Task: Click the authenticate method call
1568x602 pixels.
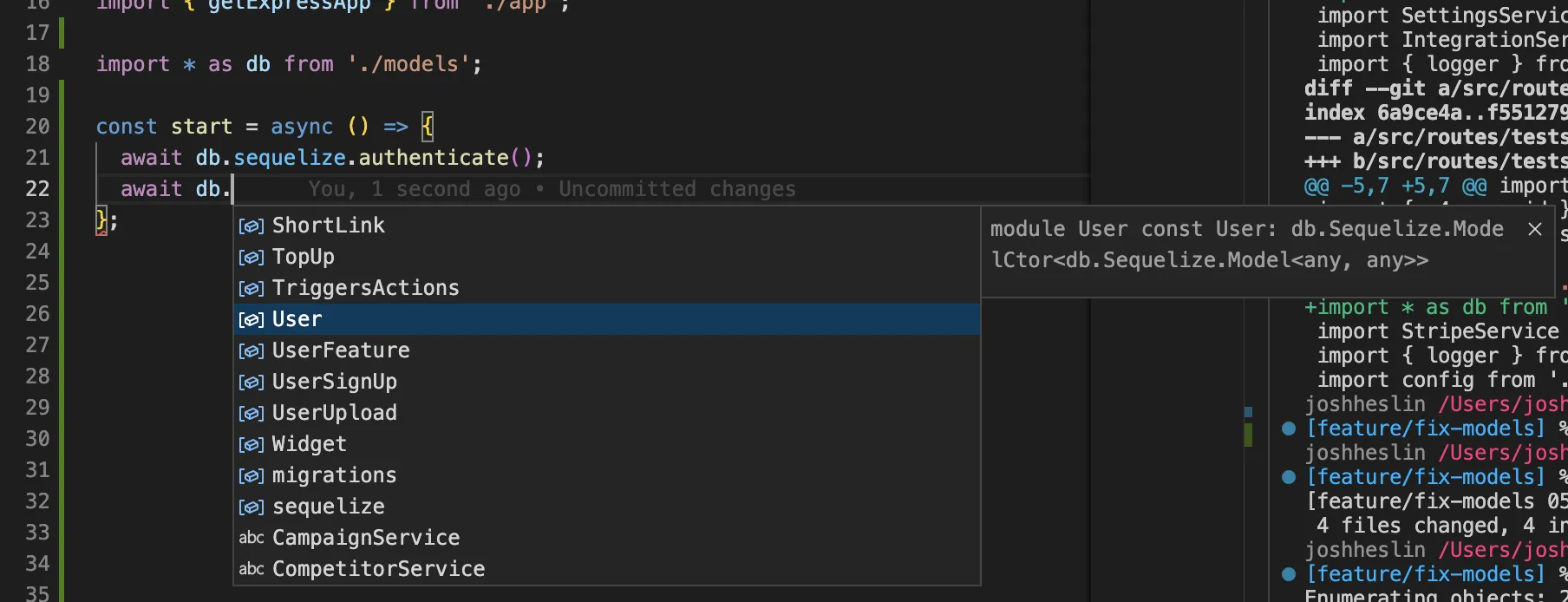Action: click(434, 158)
